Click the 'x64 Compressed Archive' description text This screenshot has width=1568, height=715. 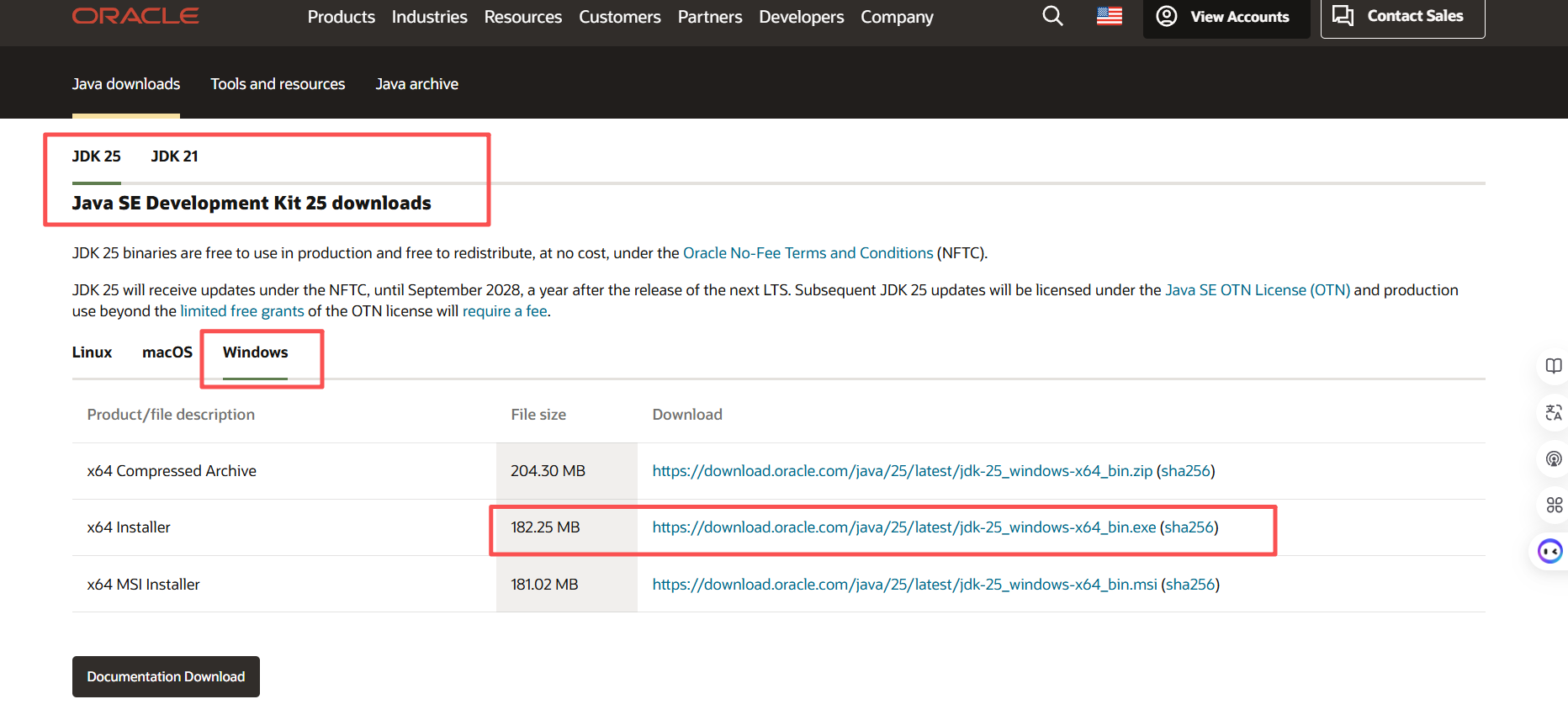point(172,471)
